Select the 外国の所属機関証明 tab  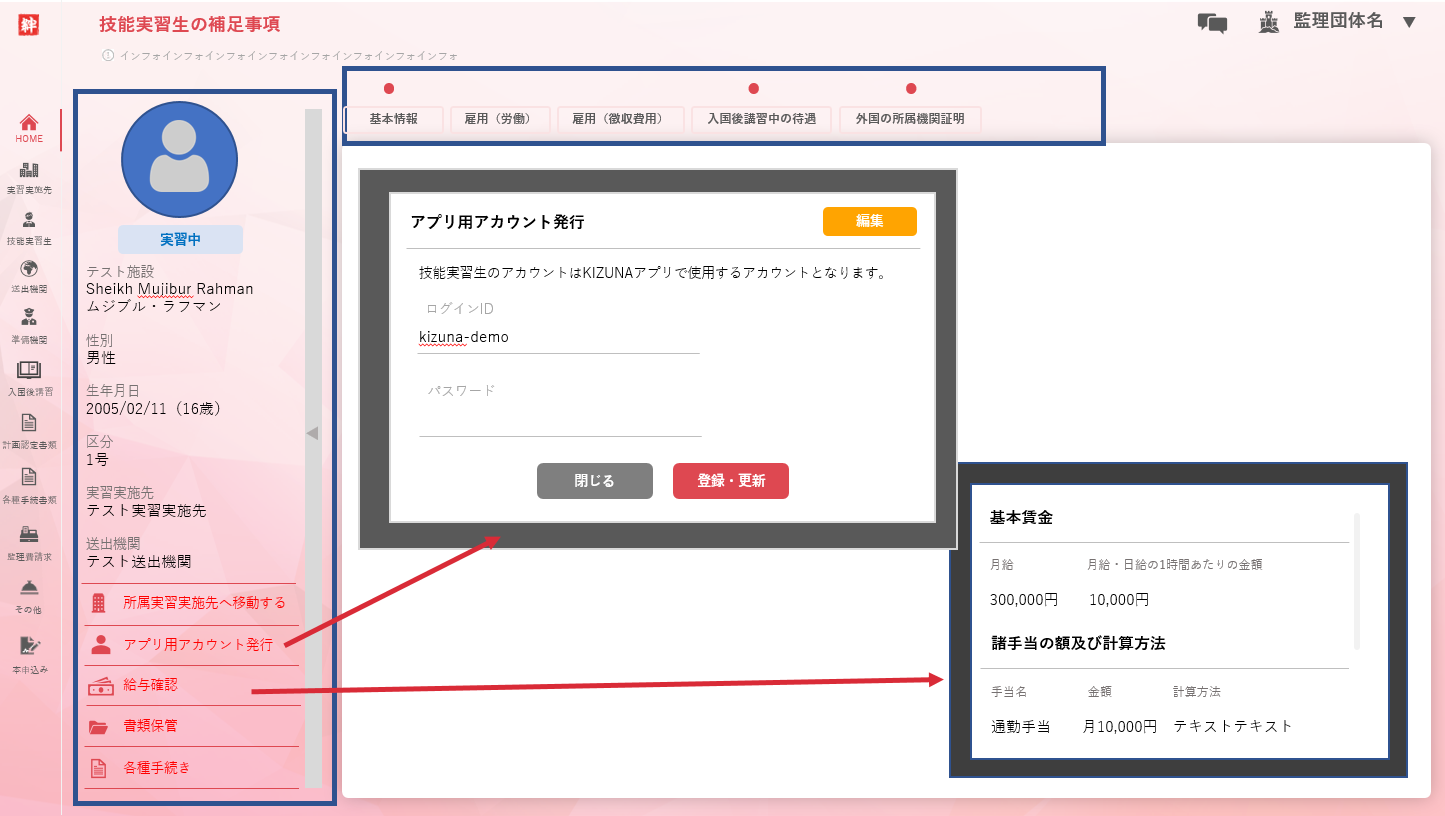pos(910,119)
